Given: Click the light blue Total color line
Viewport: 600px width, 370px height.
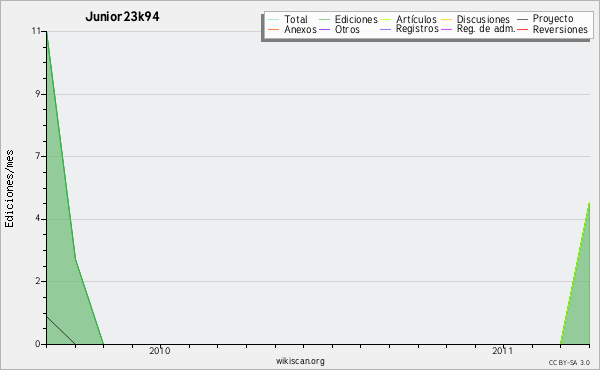Looking at the screenshot, I should 273,19.
